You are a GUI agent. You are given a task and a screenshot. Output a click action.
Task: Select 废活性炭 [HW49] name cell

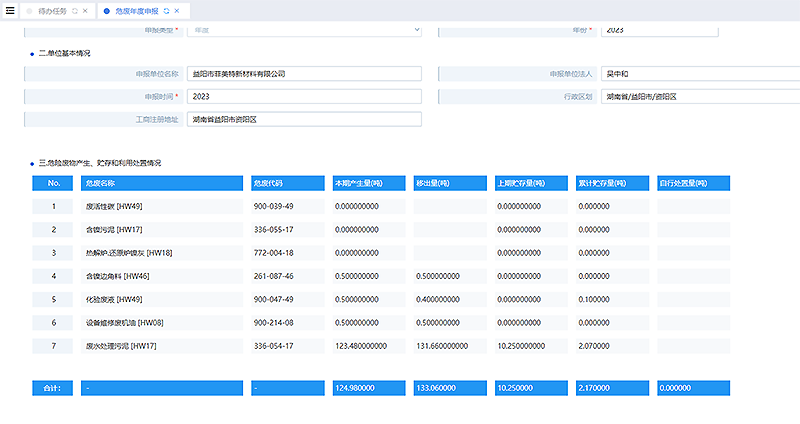click(x=161, y=206)
